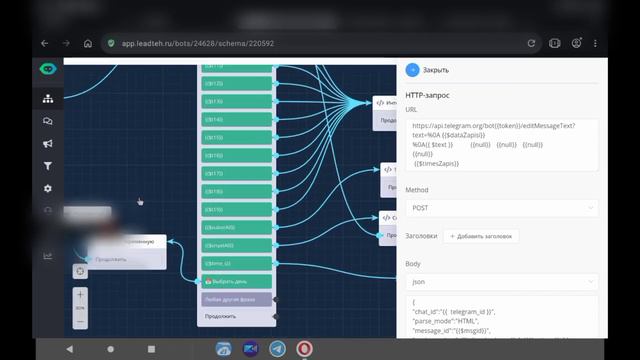Open the first blue taskbar app icon
This screenshot has height=360, width=640.
pos(224,349)
